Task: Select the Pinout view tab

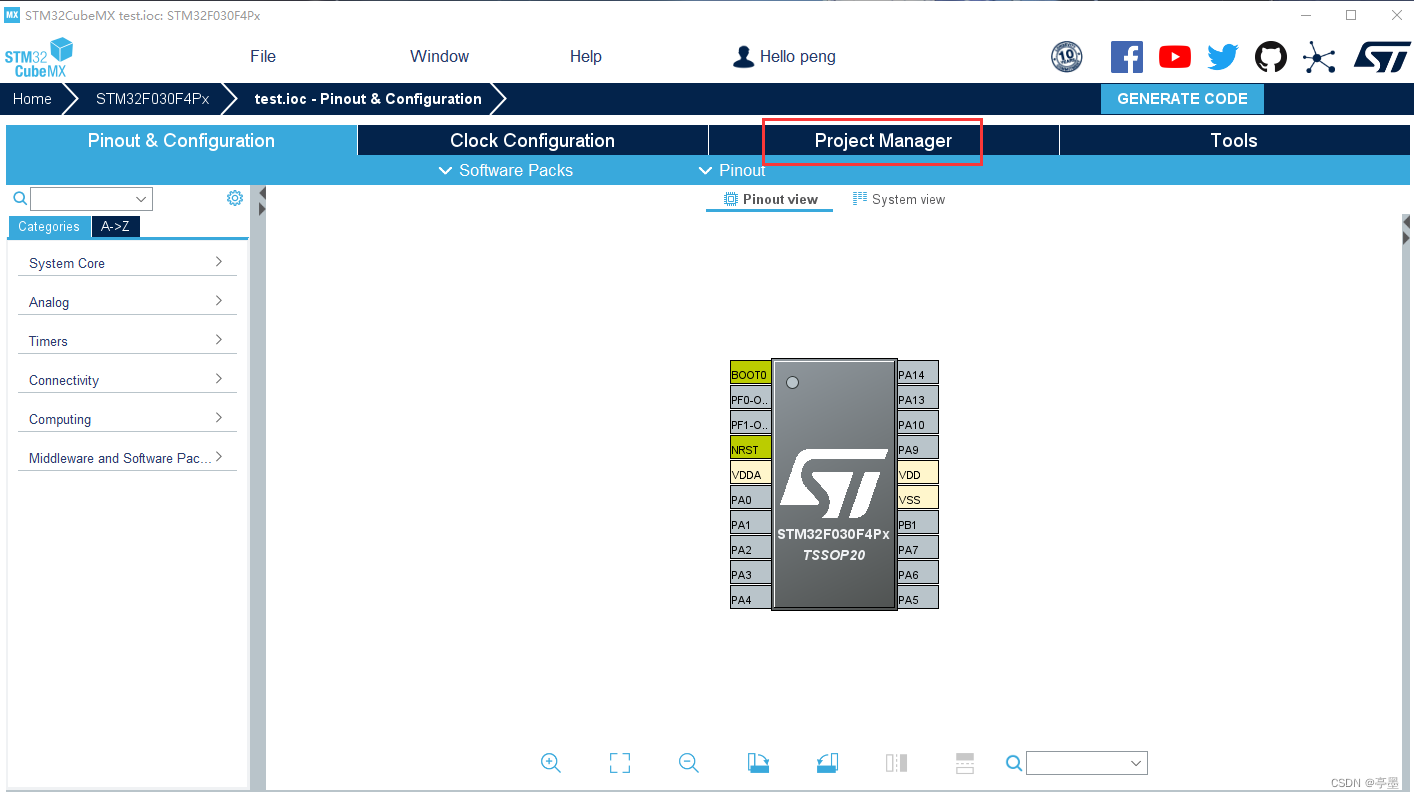Action: click(x=770, y=200)
